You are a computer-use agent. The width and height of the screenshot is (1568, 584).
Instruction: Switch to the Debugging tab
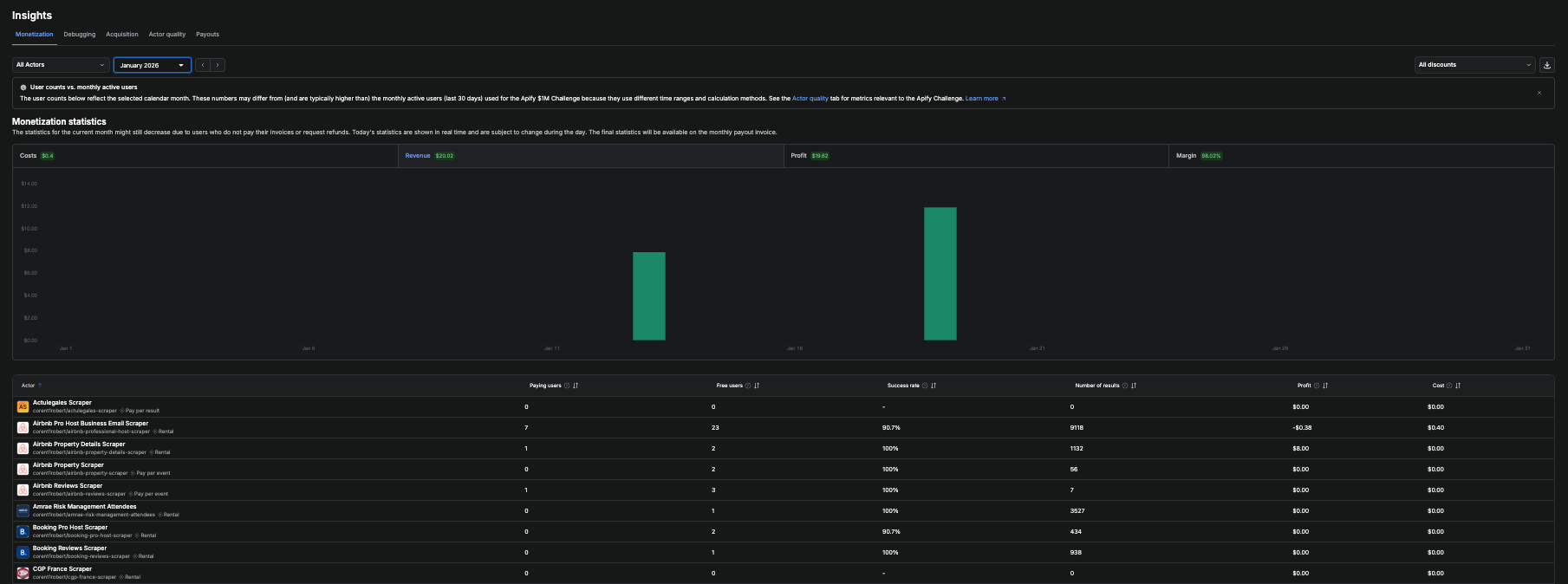tap(80, 35)
